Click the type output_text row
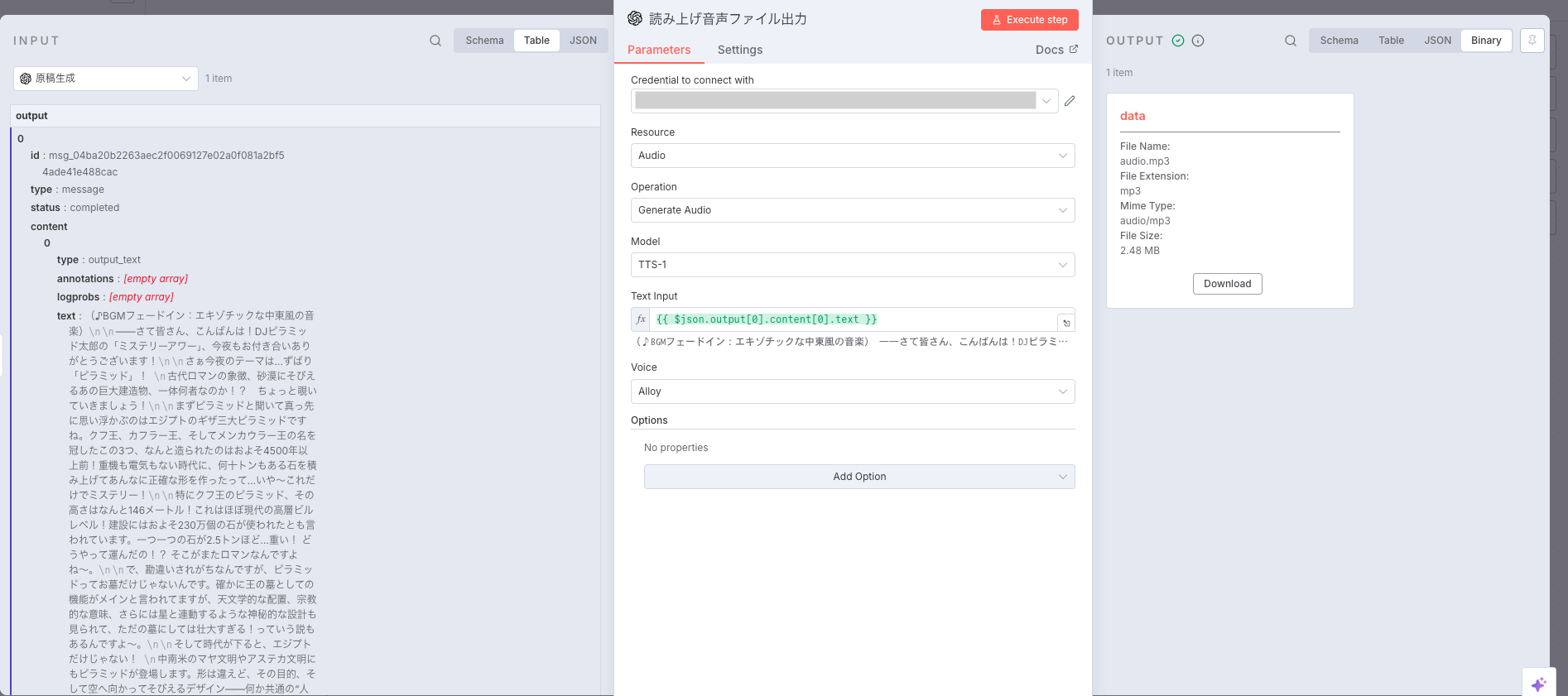The height and width of the screenshot is (696, 1568). tap(99, 260)
